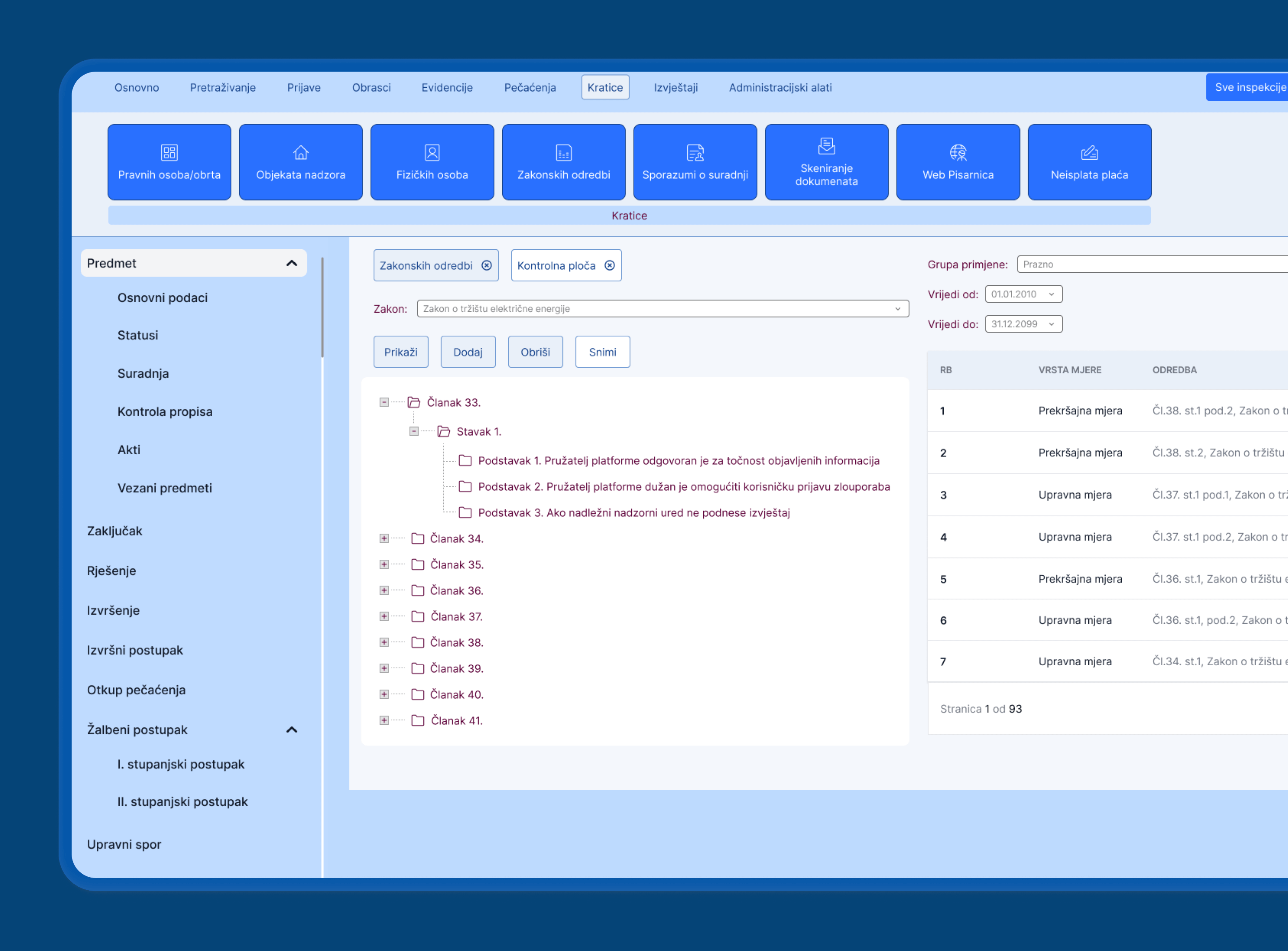Click the Grupa primjene input field
1288x951 pixels.
[1151, 264]
